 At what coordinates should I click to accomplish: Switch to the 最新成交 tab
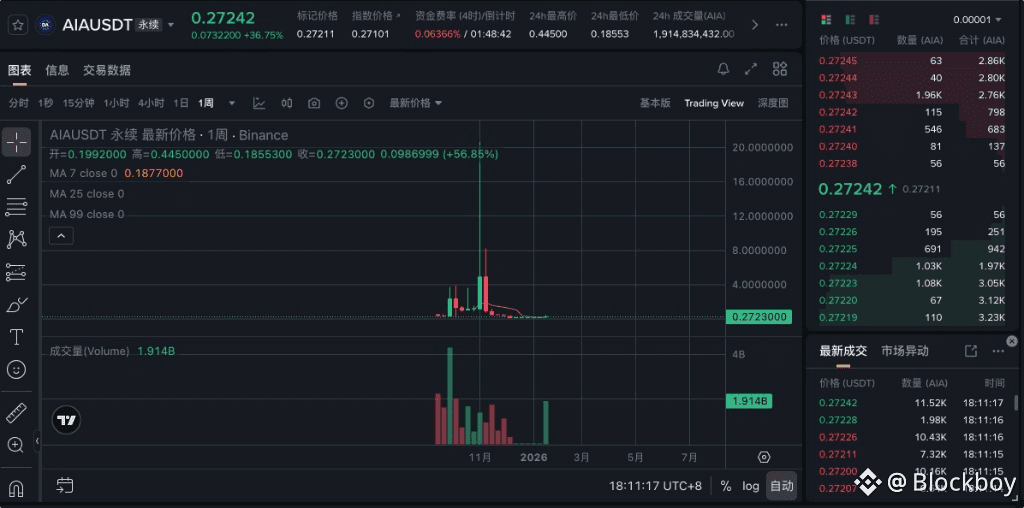point(843,351)
